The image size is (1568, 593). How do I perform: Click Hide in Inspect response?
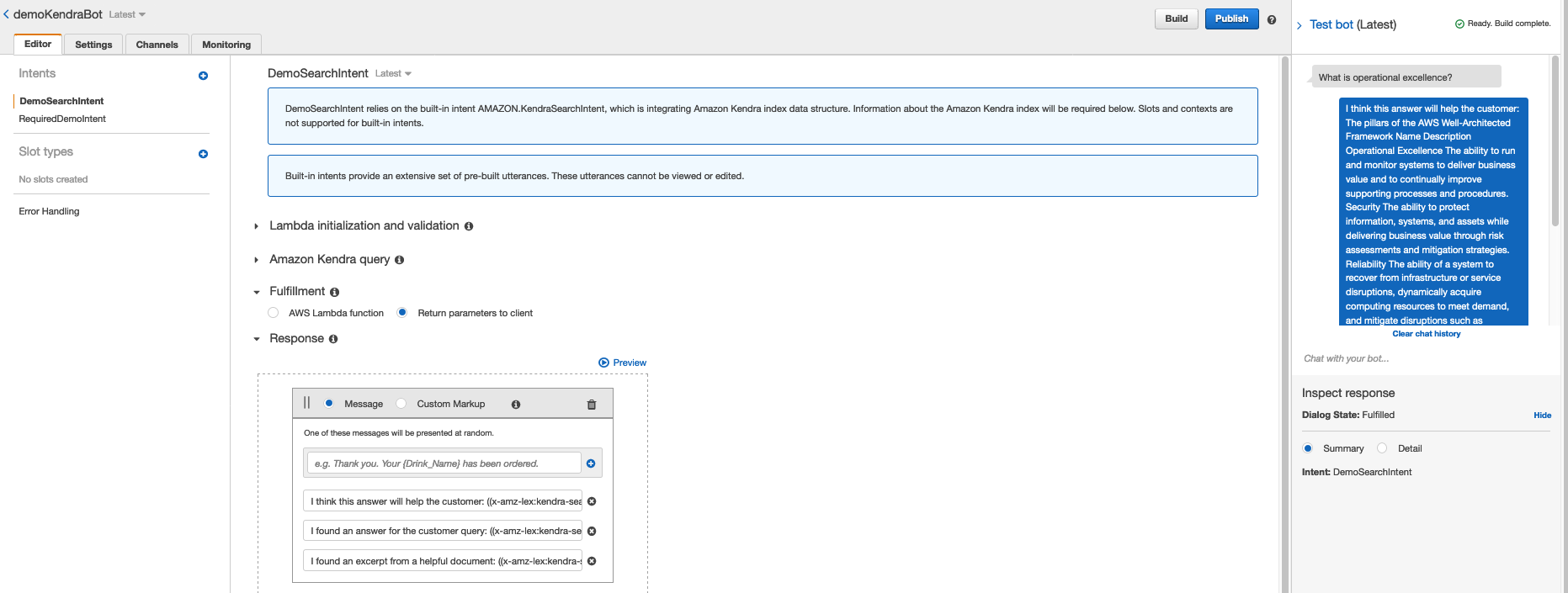(x=1542, y=416)
